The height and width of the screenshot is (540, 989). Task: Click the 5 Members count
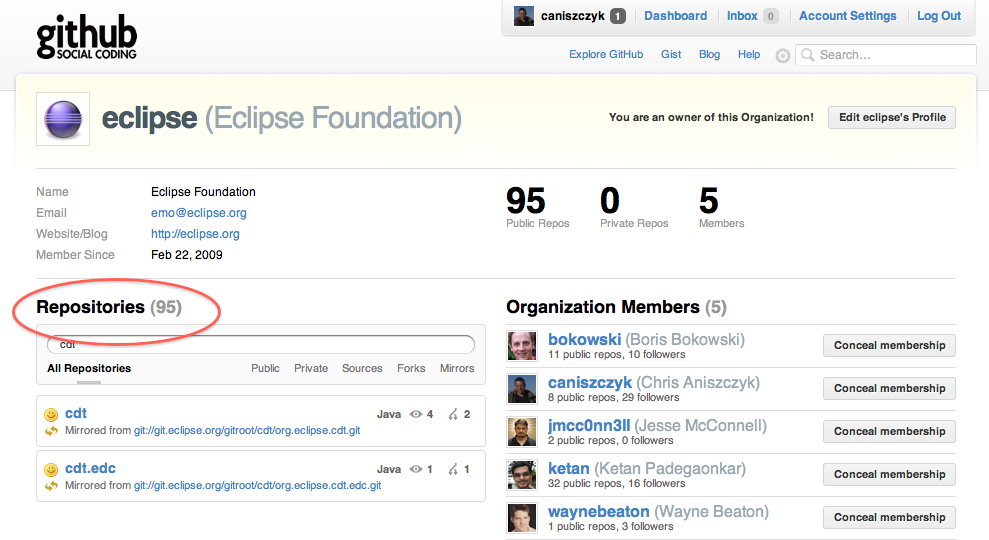coord(709,201)
